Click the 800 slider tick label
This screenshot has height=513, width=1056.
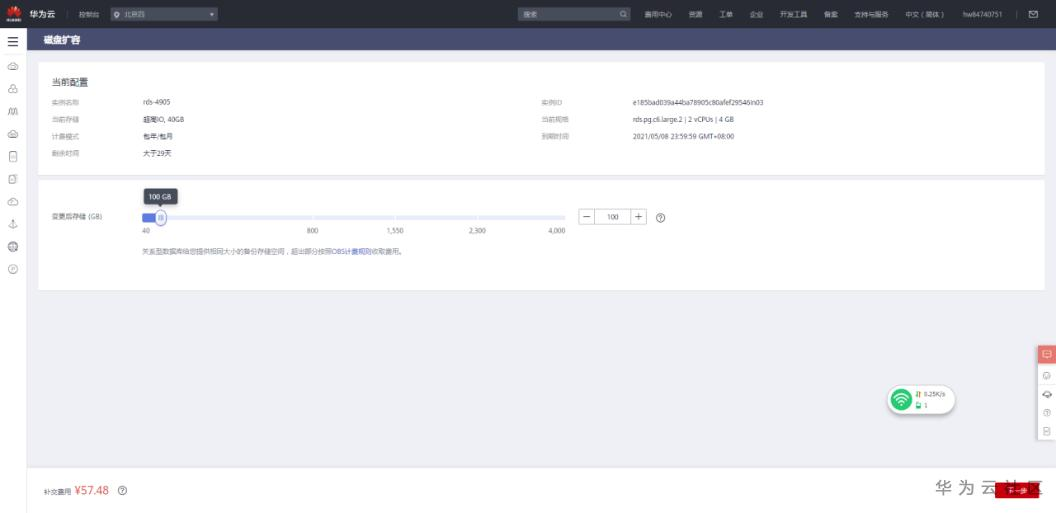[x=312, y=231]
